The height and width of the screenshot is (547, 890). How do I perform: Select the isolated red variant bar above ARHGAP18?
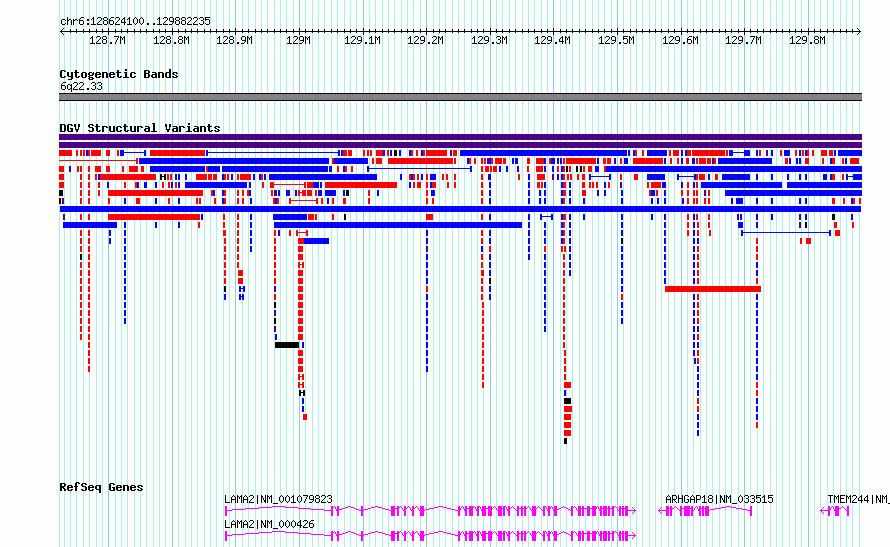tap(713, 289)
